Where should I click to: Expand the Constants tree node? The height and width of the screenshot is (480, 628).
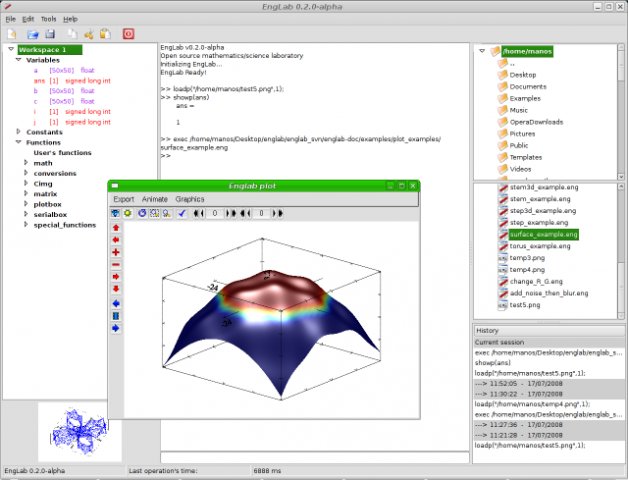coord(18,132)
